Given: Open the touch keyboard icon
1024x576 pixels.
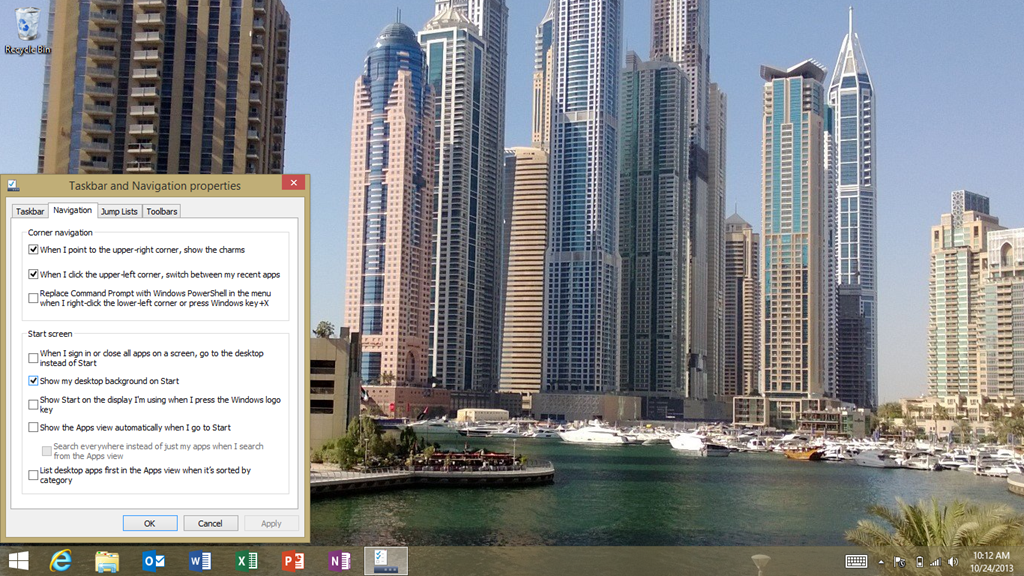Looking at the screenshot, I should pyautogui.click(x=856, y=561).
